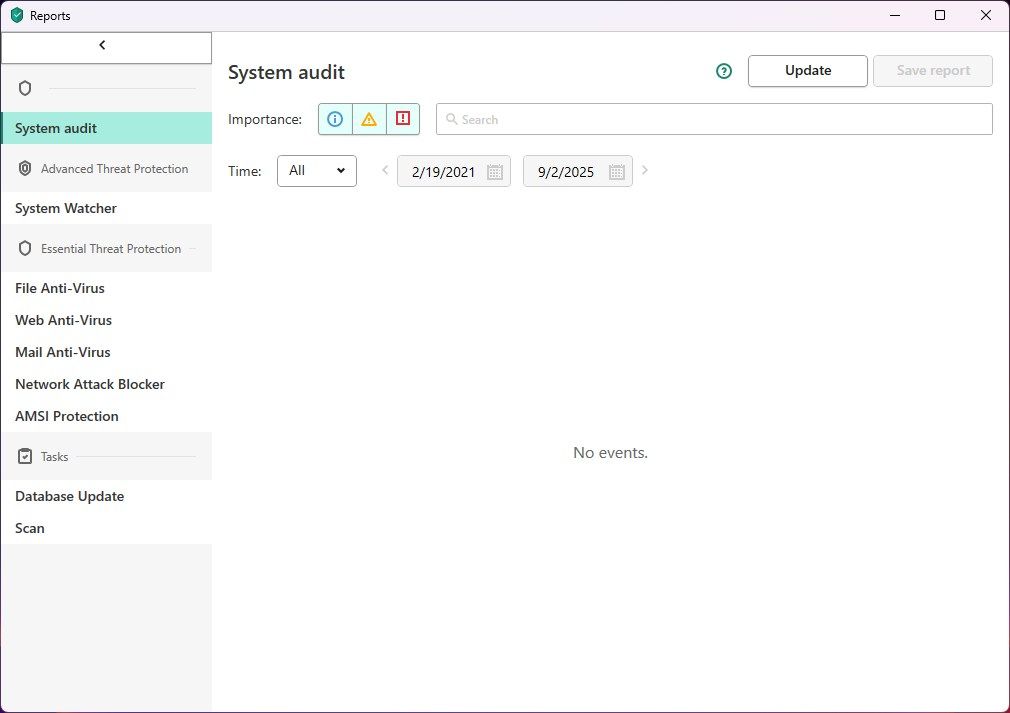The width and height of the screenshot is (1010, 713).
Task: Focus the Search input field
Action: click(x=714, y=119)
